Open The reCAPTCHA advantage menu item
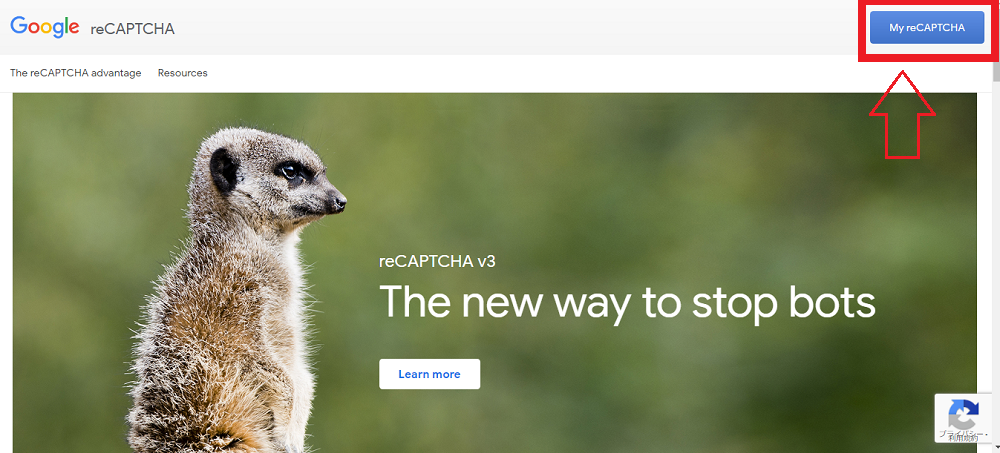 click(x=75, y=73)
